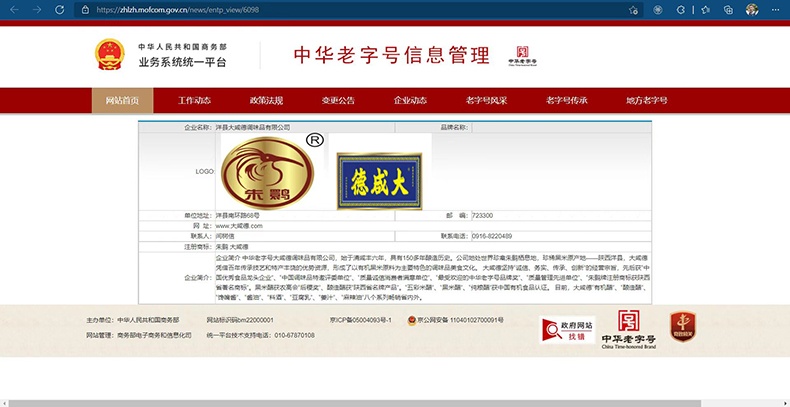Open the Collections icon
The image size is (790, 407).
728,10
